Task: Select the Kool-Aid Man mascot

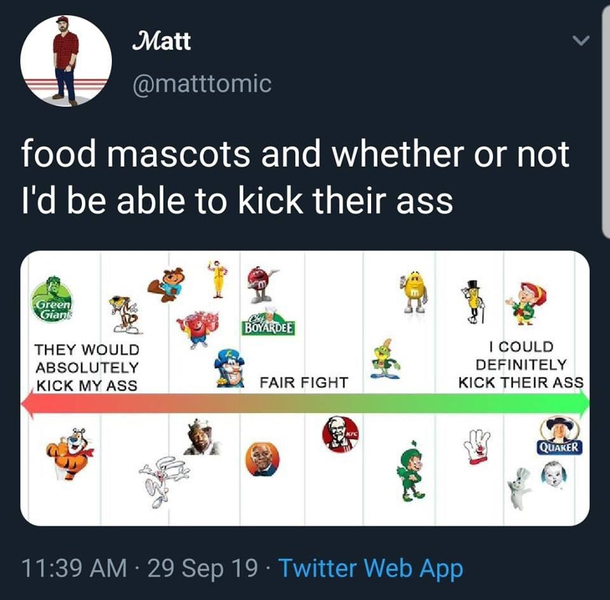Action: coord(197,329)
